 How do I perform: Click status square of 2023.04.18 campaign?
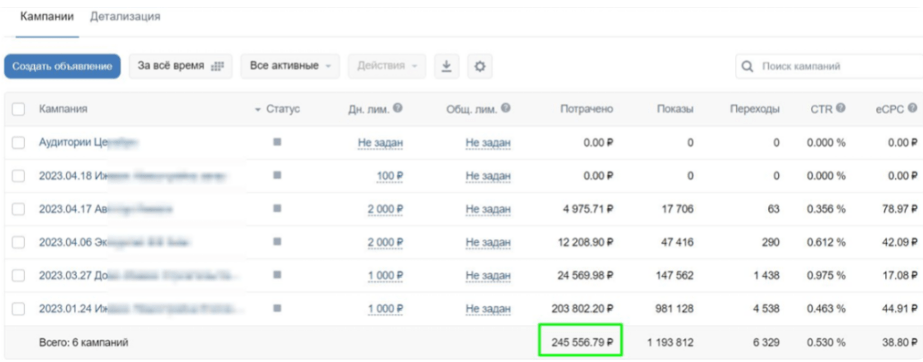pos(277,175)
